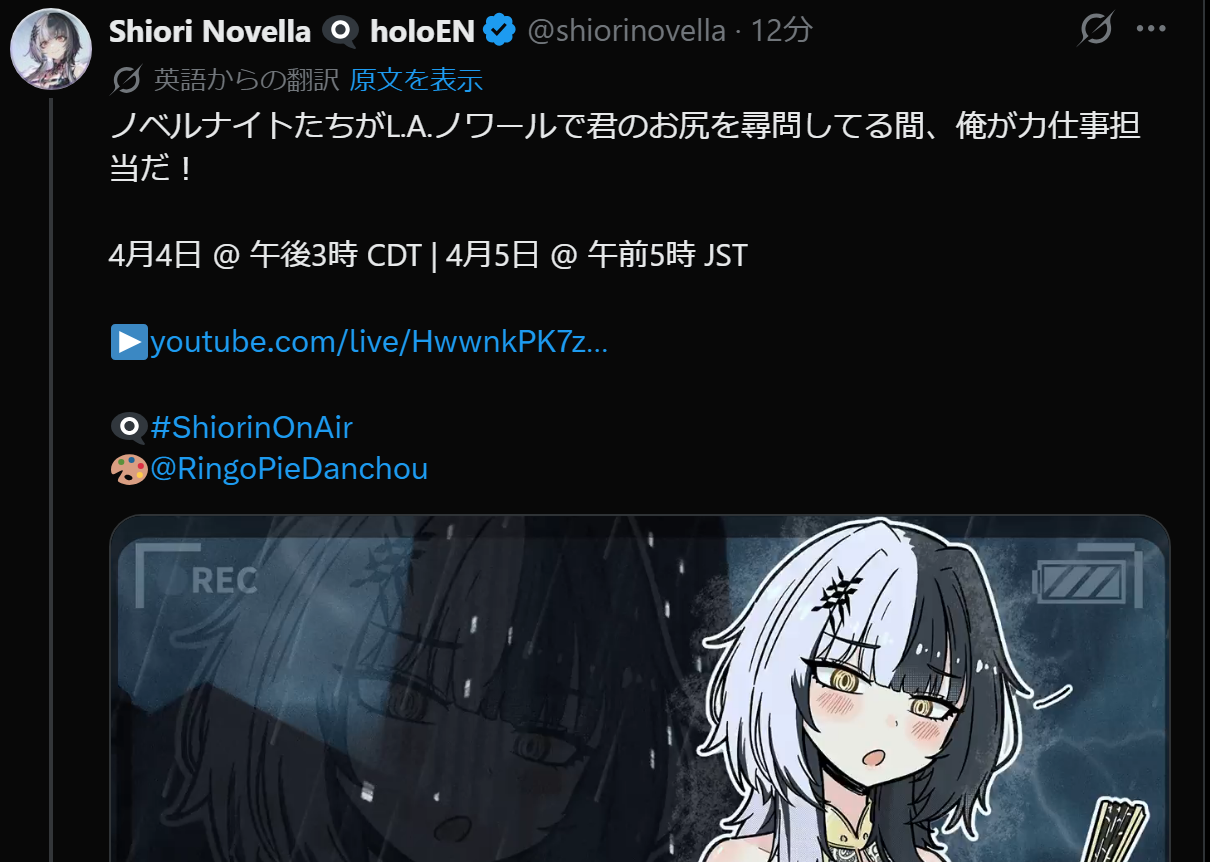Image resolution: width=1210 pixels, height=862 pixels.
Task: Click the blue play arrow emoji before YouTube link
Action: pyautogui.click(x=129, y=342)
